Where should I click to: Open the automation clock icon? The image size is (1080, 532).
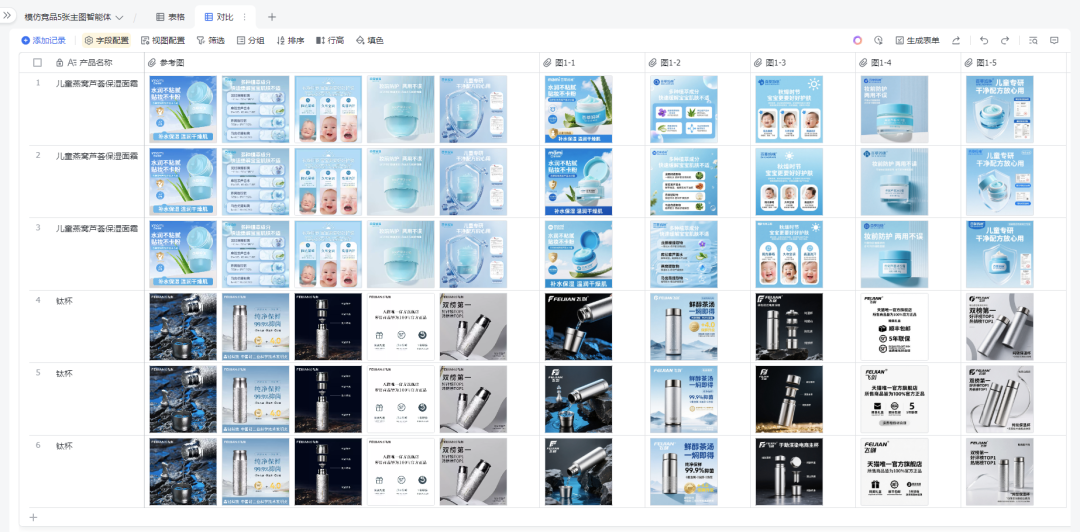point(878,41)
